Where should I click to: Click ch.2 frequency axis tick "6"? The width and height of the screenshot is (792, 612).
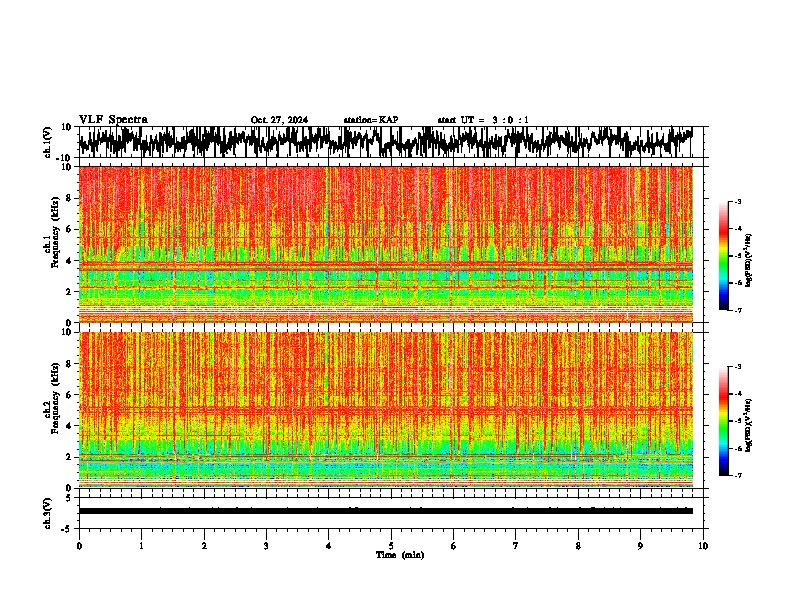pos(69,395)
